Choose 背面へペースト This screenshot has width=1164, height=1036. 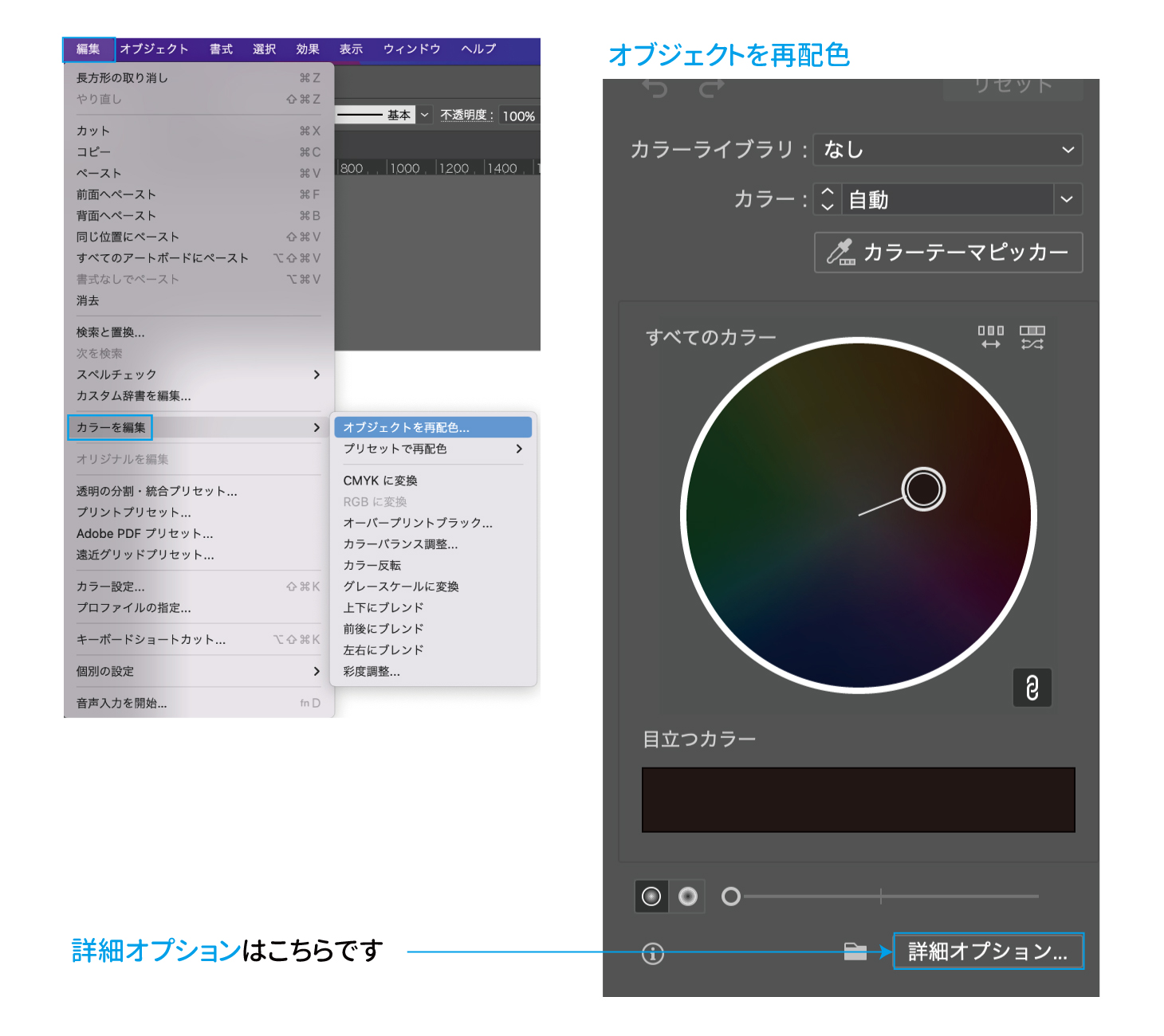tap(199, 216)
